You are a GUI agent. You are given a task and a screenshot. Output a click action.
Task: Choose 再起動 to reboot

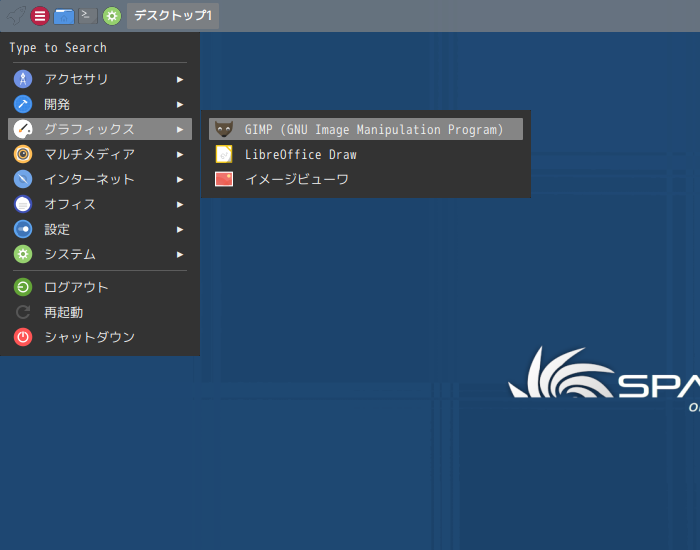coord(100,312)
